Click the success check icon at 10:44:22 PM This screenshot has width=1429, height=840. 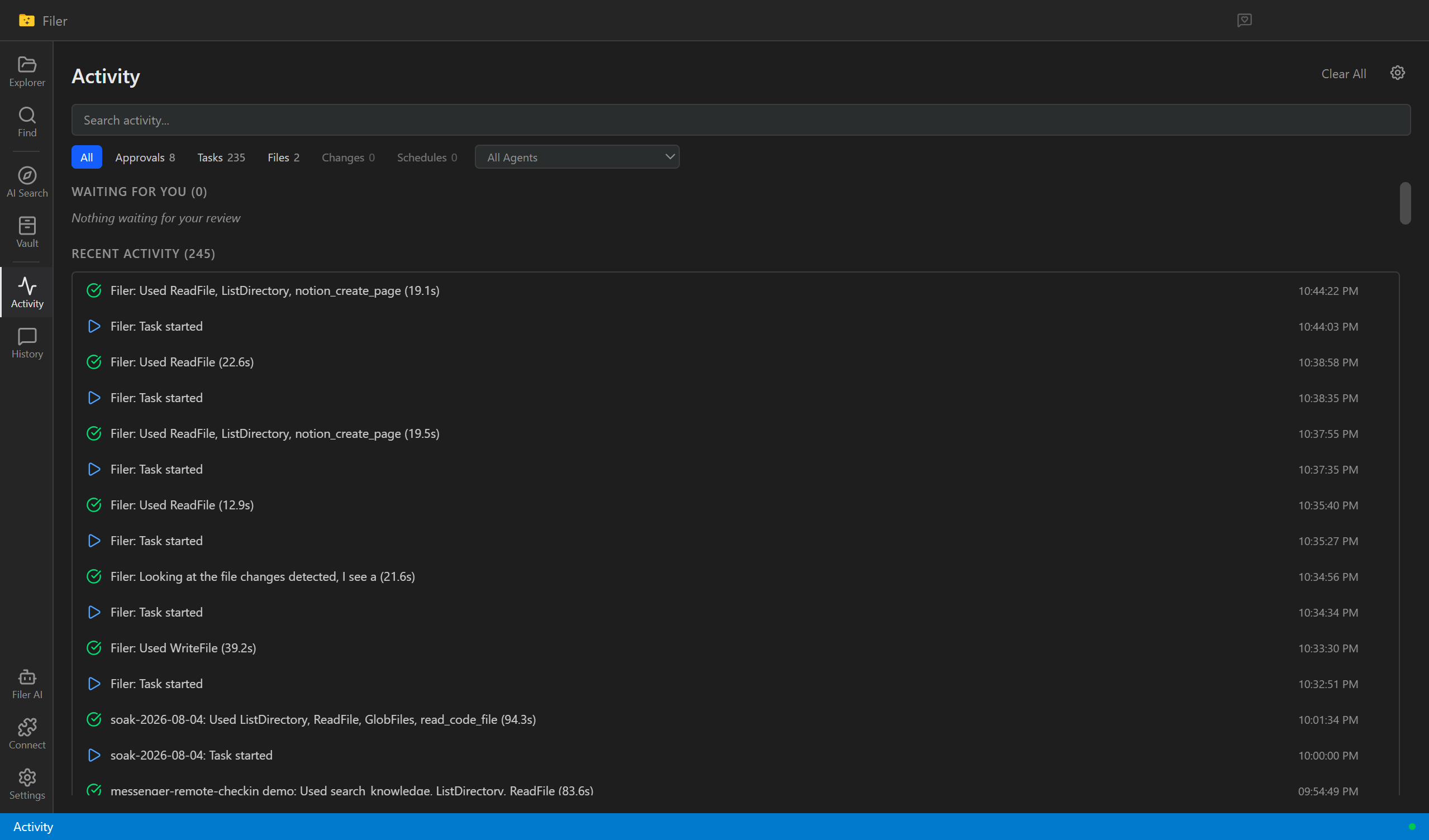coord(94,291)
